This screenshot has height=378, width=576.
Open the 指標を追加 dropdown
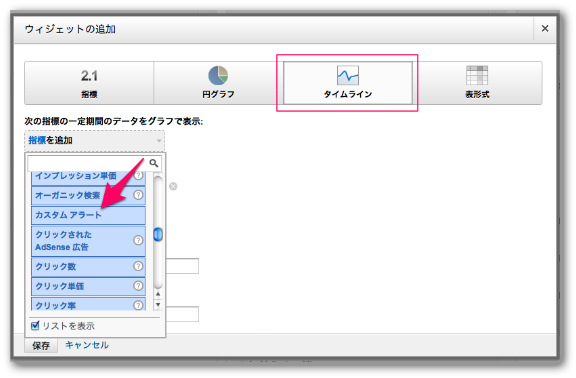(94, 140)
